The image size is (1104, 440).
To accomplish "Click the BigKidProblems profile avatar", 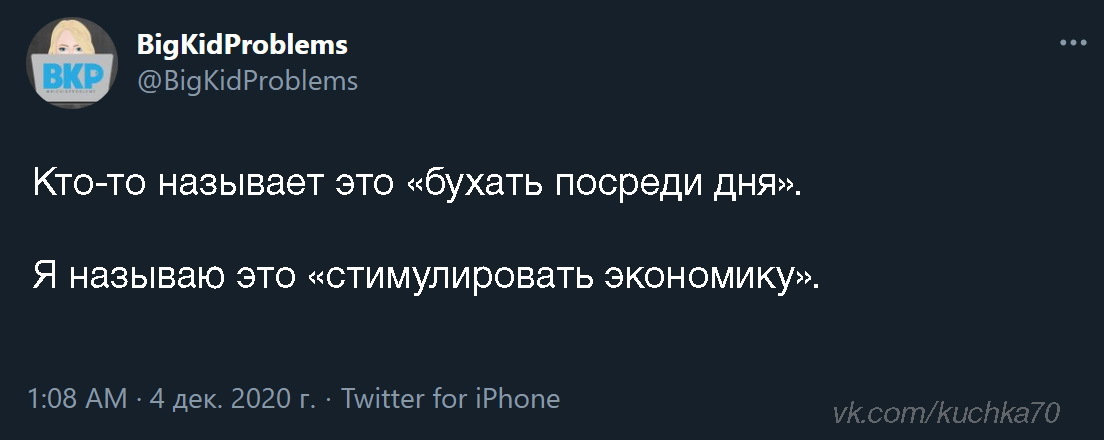I will [x=70, y=63].
